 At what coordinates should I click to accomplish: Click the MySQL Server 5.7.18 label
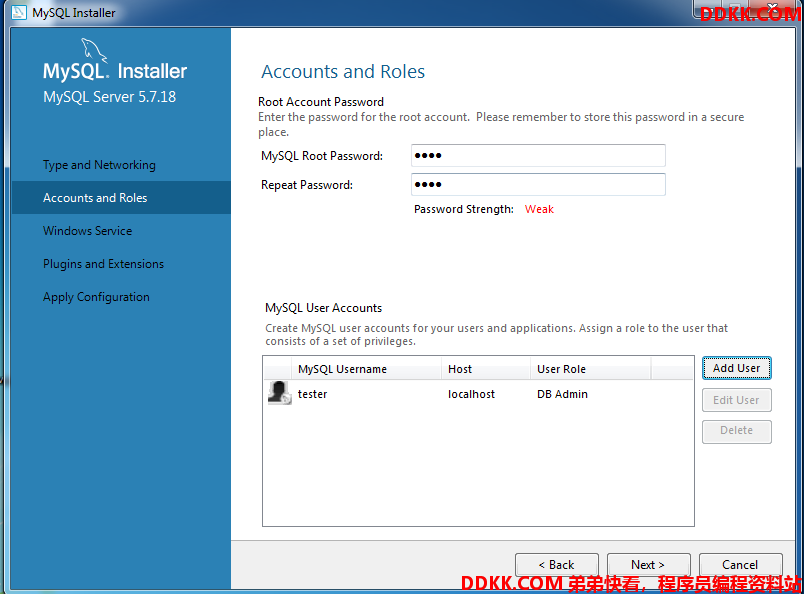[x=109, y=96]
